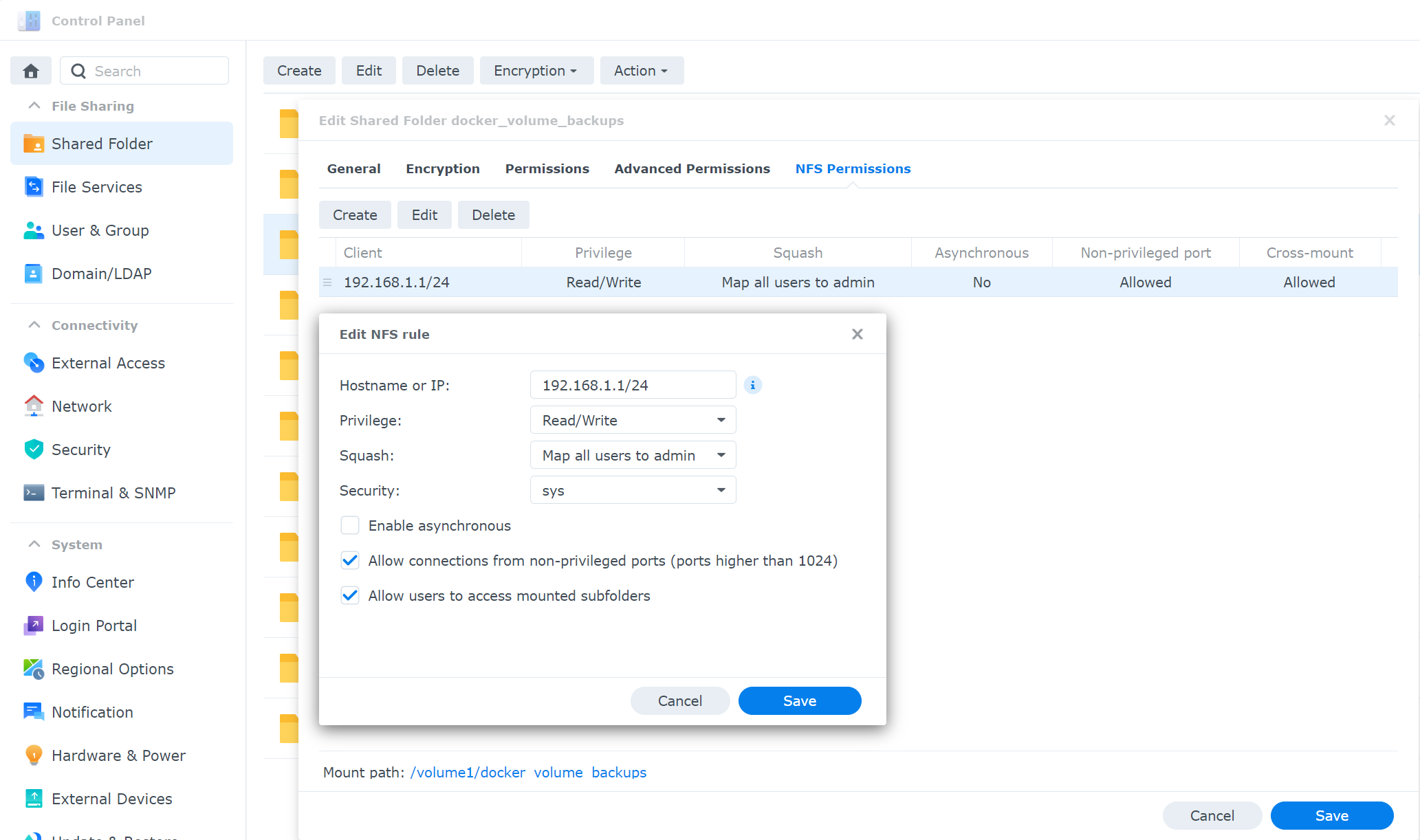Click the home icon in sidebar

coord(31,71)
